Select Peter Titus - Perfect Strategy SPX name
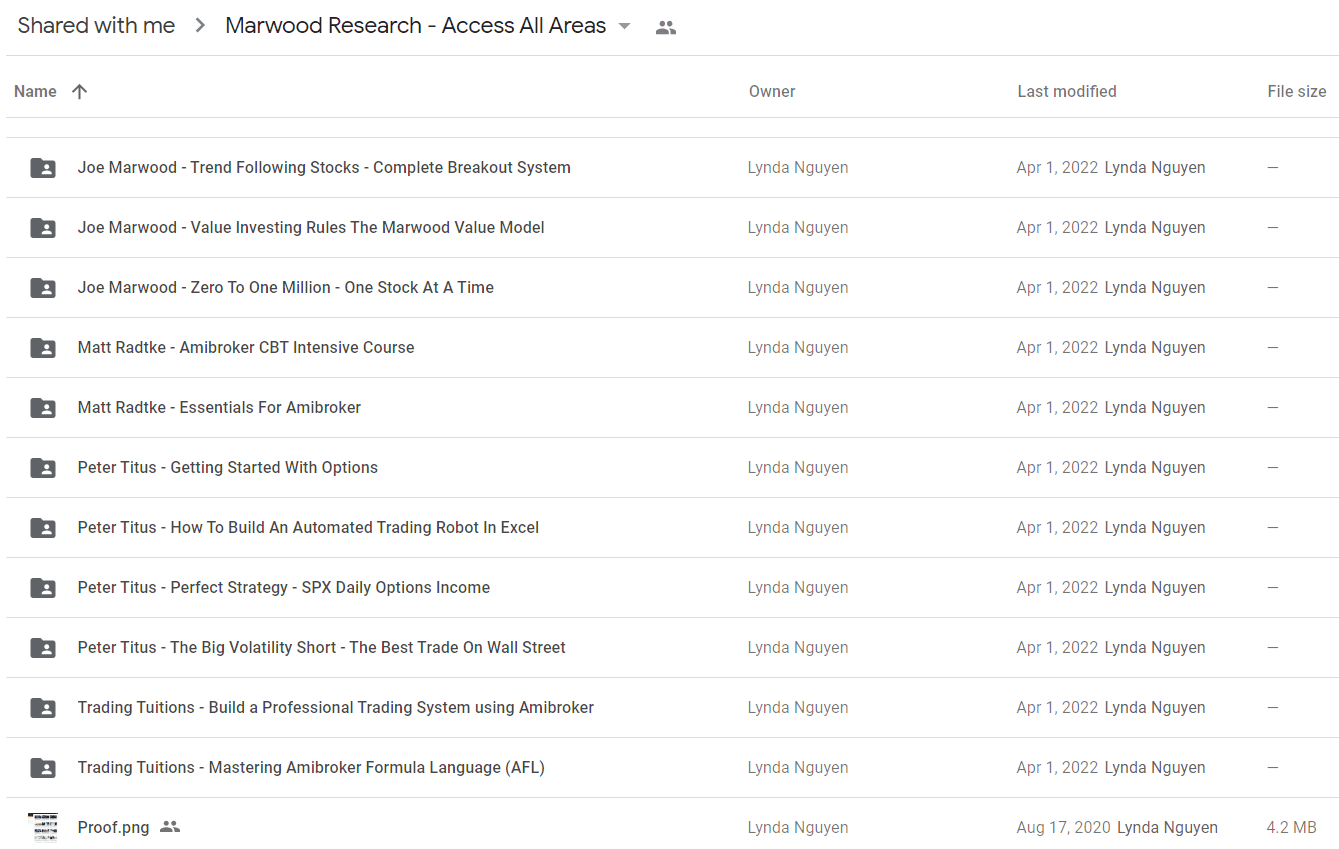Image resolution: width=1339 pixels, height=849 pixels. pos(284,588)
